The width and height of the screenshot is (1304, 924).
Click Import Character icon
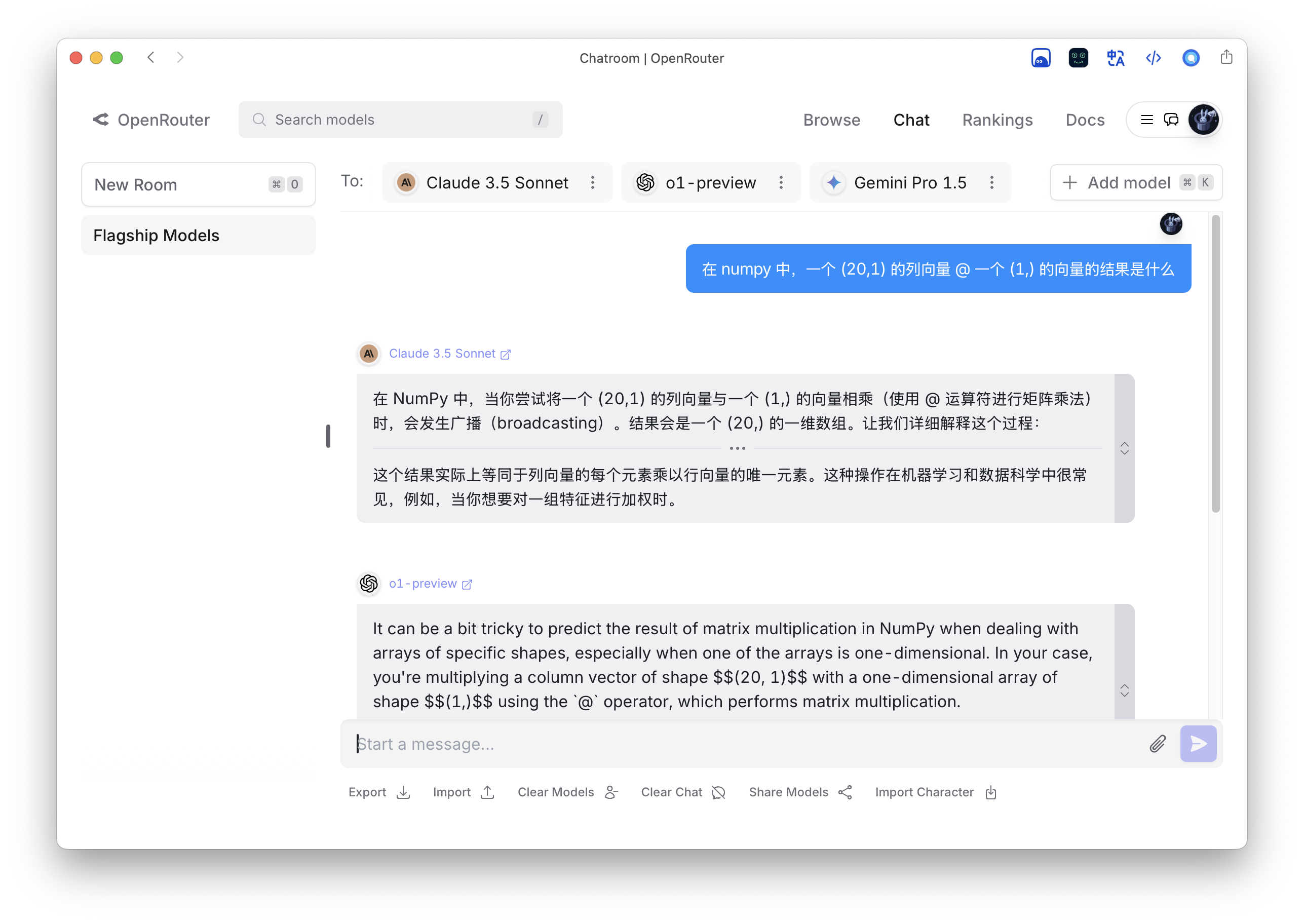click(x=990, y=792)
